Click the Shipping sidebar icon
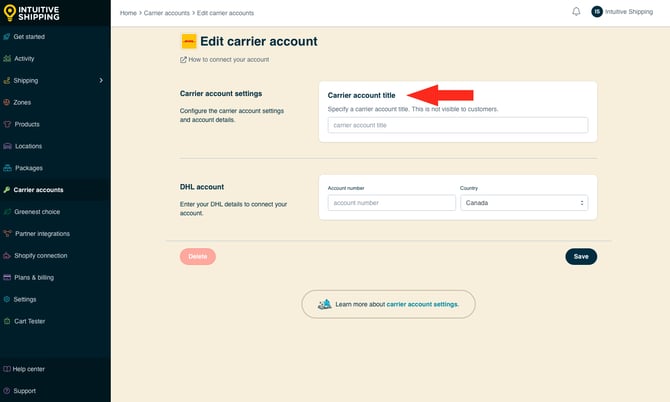Screen dimensions: 670x402 6,80
